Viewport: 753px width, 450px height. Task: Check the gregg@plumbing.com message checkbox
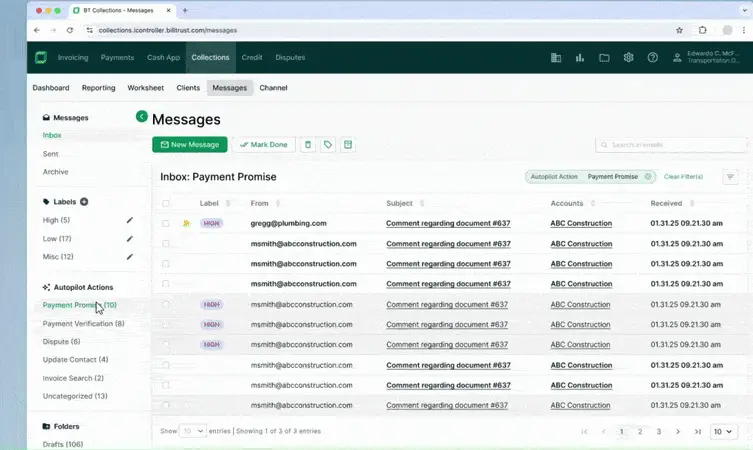[x=166, y=223]
